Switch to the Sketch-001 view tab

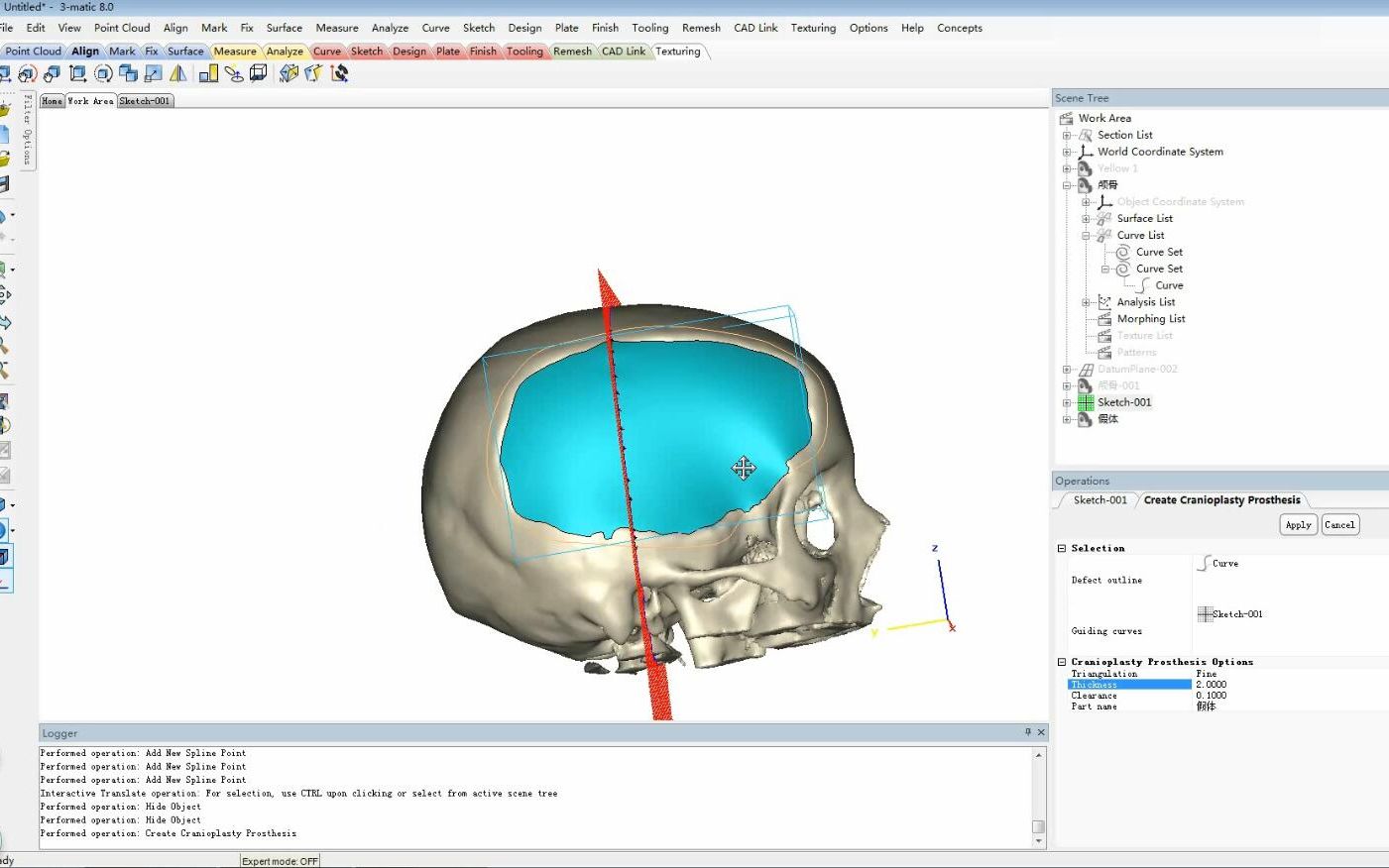pos(146,101)
